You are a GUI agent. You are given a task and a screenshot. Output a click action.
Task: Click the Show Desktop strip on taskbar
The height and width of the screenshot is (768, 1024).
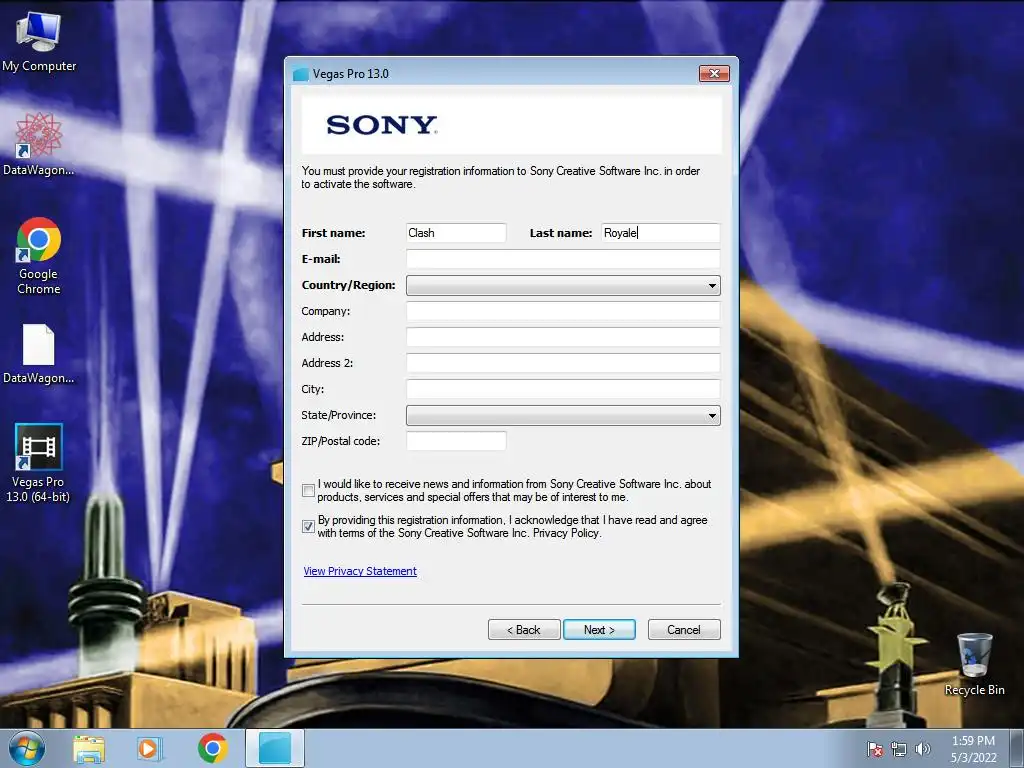coord(1017,748)
